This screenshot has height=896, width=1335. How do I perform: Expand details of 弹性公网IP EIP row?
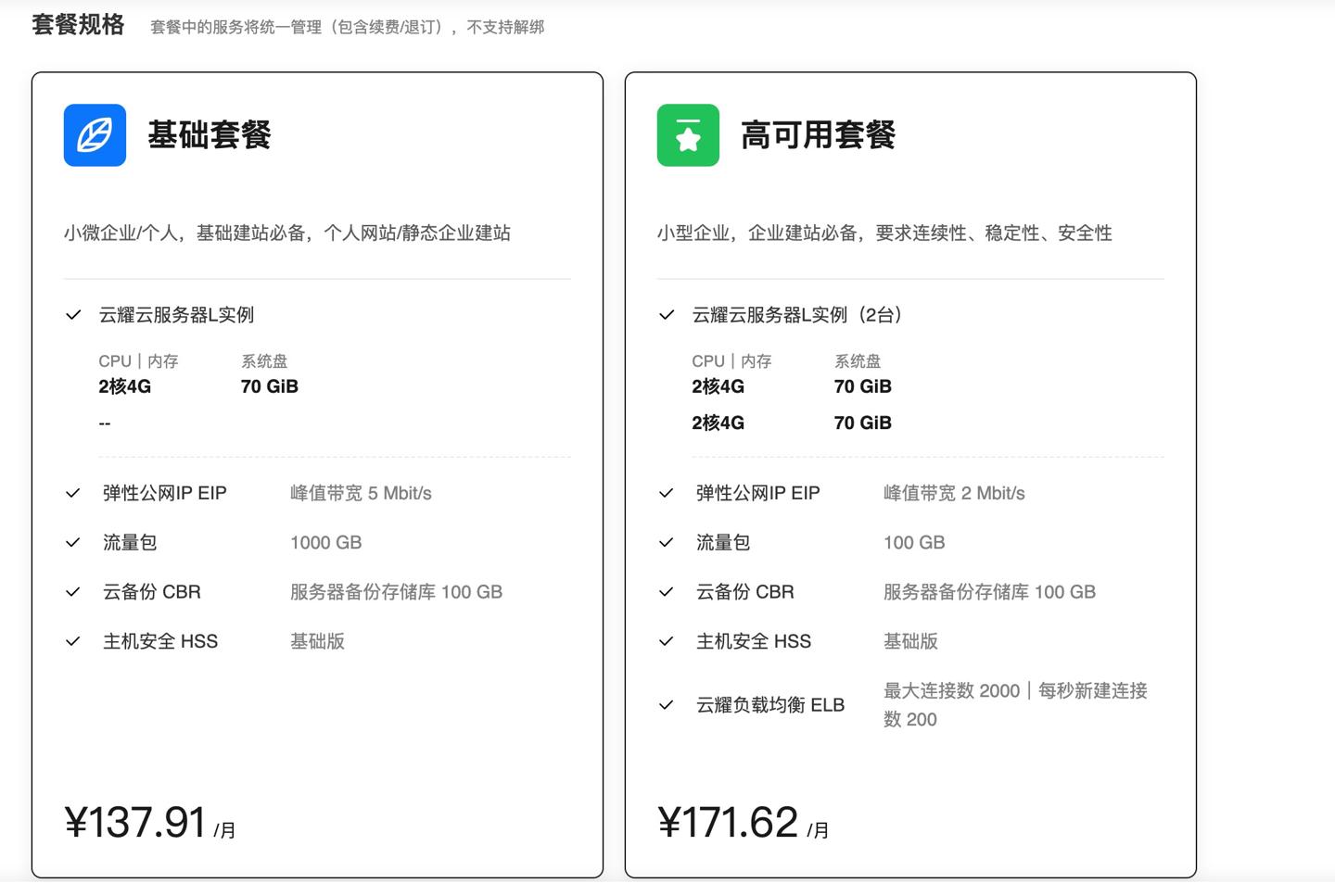coord(165,493)
